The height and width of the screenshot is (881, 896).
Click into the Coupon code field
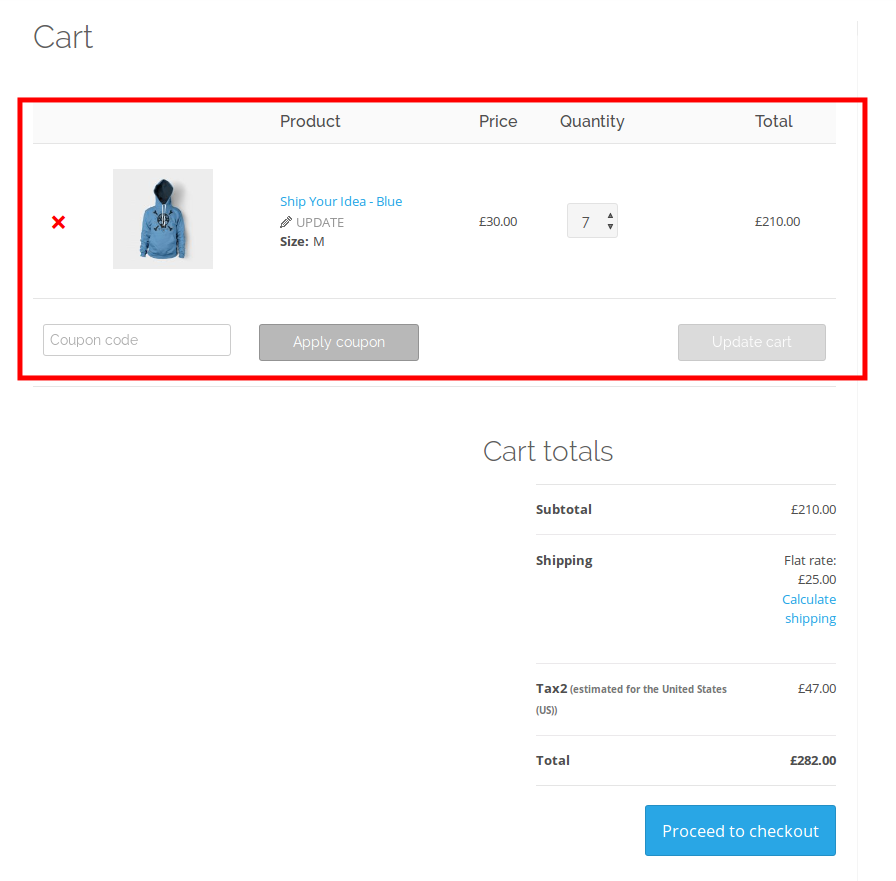tap(137, 340)
